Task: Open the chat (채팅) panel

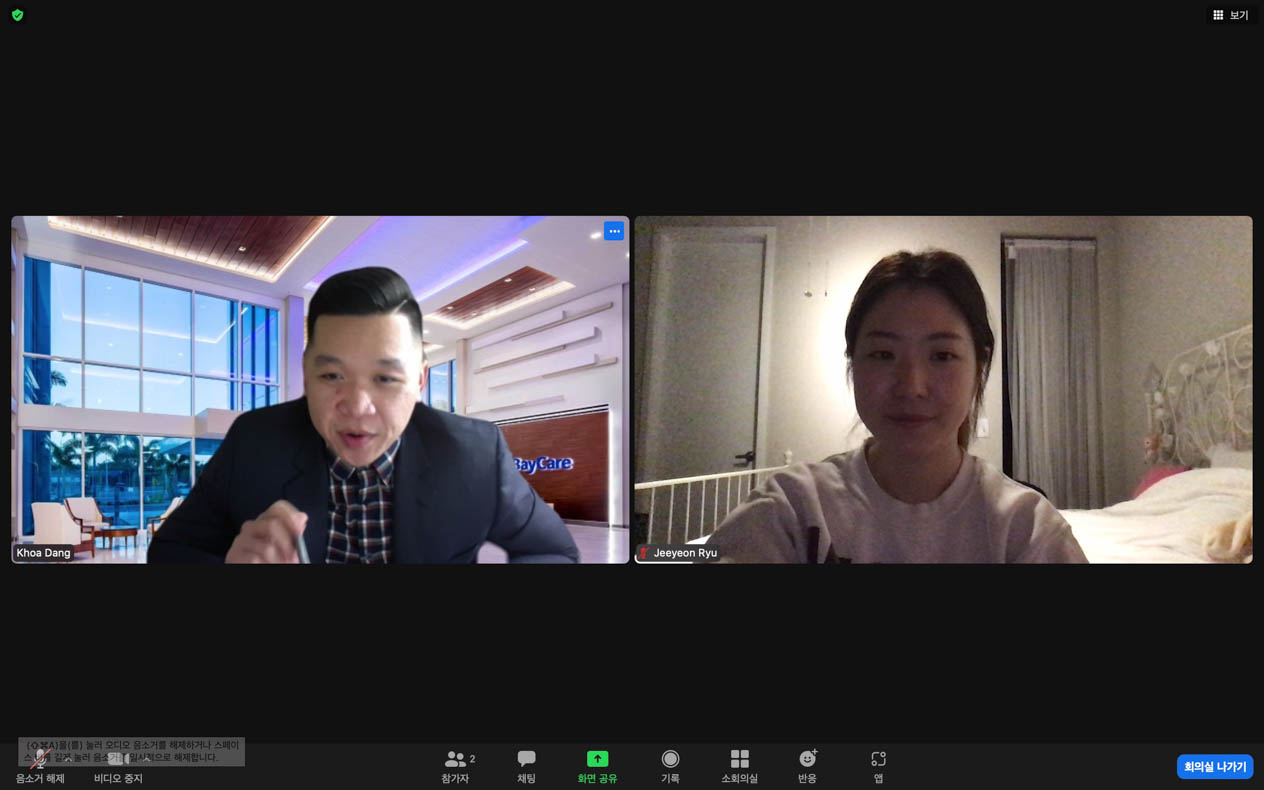Action: 526,766
